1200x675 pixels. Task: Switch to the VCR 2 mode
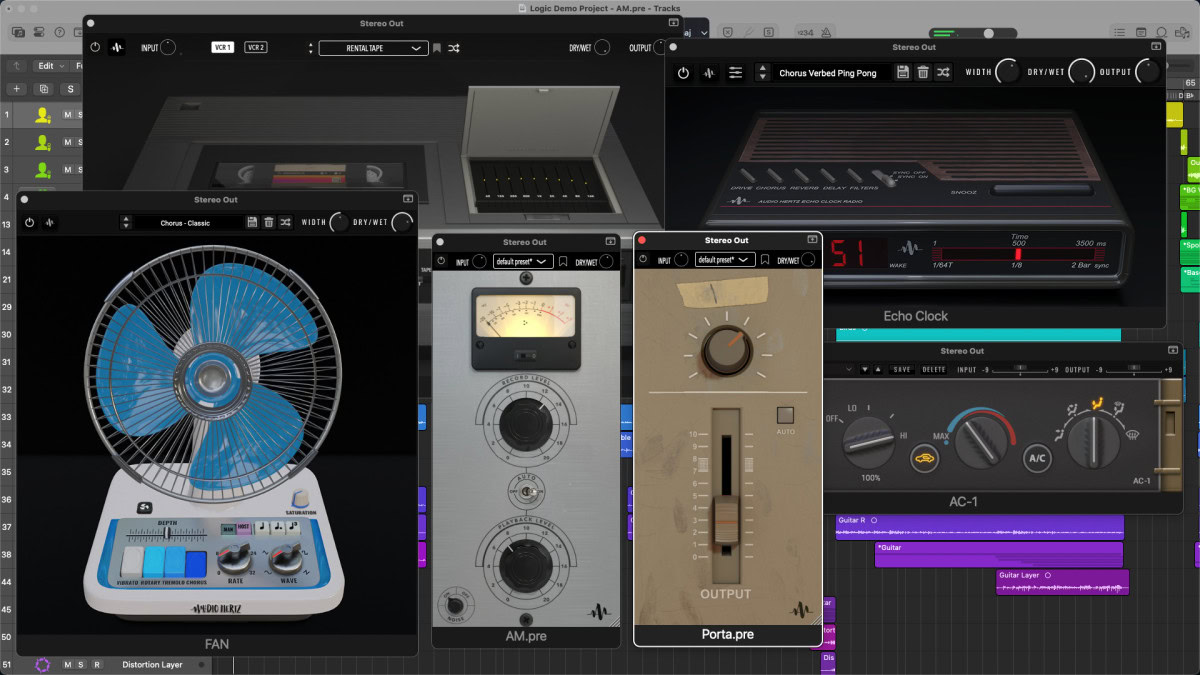256,48
